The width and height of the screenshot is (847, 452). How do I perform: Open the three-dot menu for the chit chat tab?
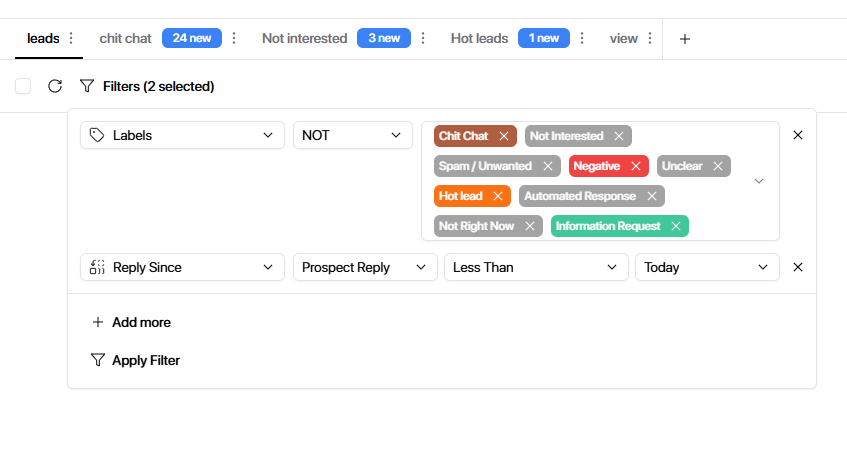click(234, 39)
